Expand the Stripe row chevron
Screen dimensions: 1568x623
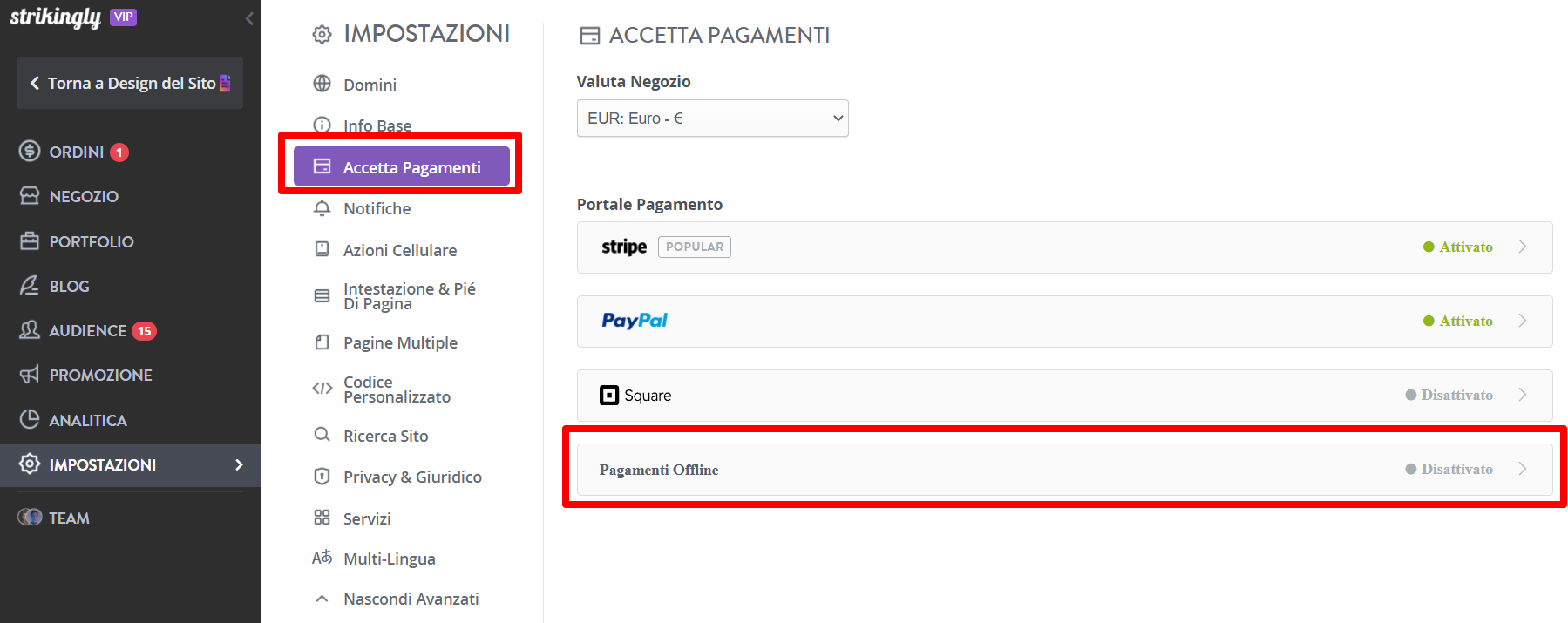coord(1523,247)
